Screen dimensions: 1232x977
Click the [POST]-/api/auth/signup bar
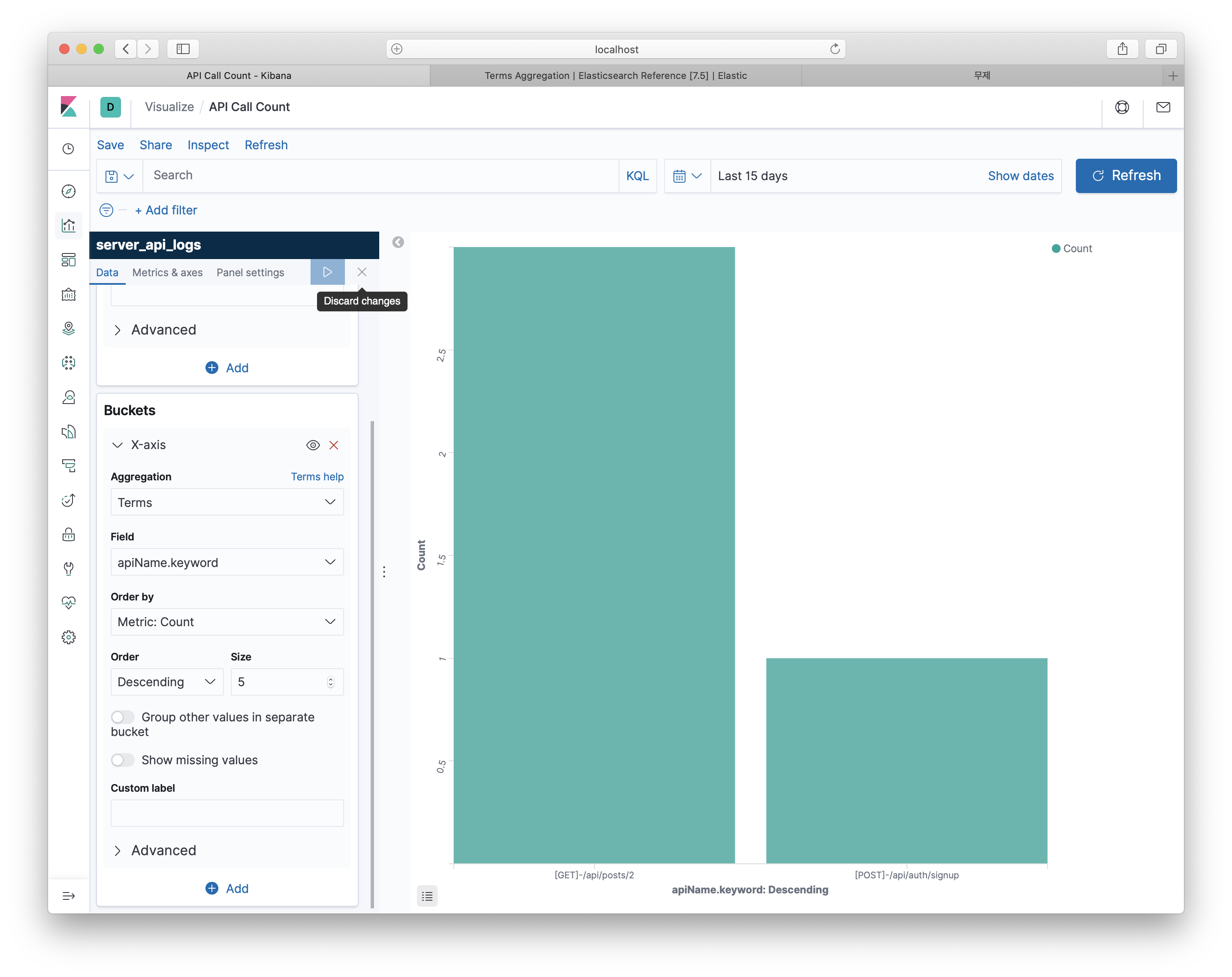906,760
